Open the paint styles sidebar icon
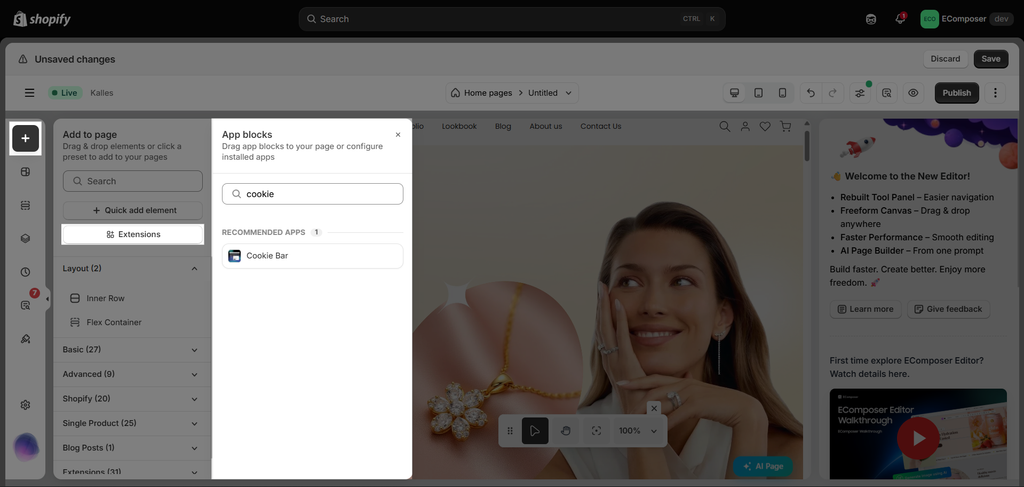This screenshot has height=487, width=1024. point(25,339)
